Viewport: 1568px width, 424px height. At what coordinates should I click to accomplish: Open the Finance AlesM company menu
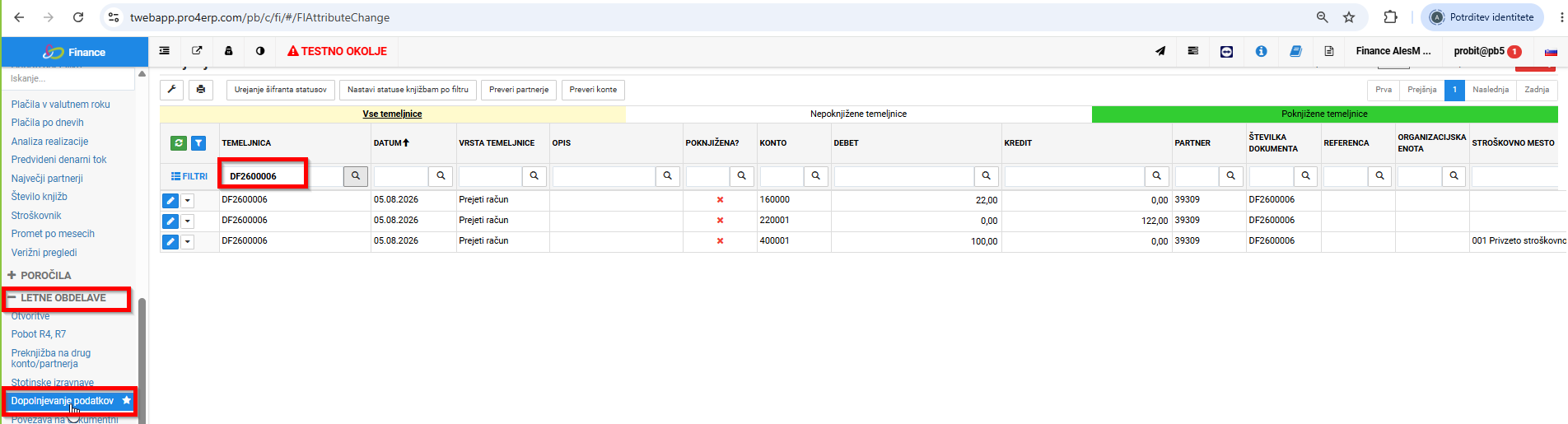[1393, 51]
